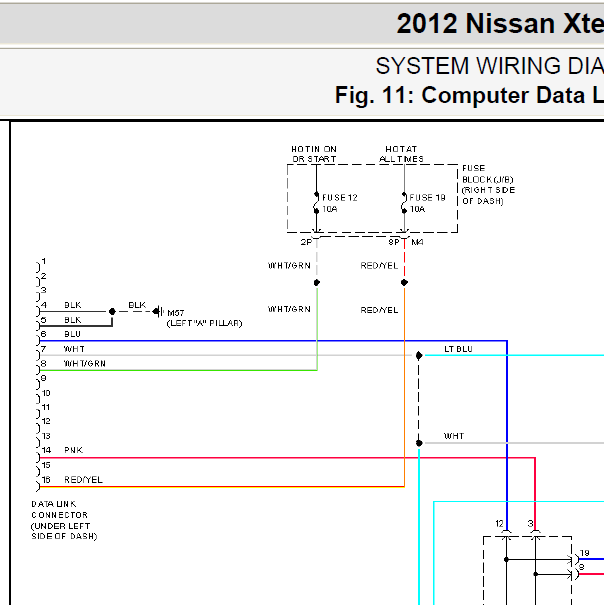Click the splice dot on the WHT/GRN wire
The image size is (604, 605).
pyautogui.click(x=317, y=282)
